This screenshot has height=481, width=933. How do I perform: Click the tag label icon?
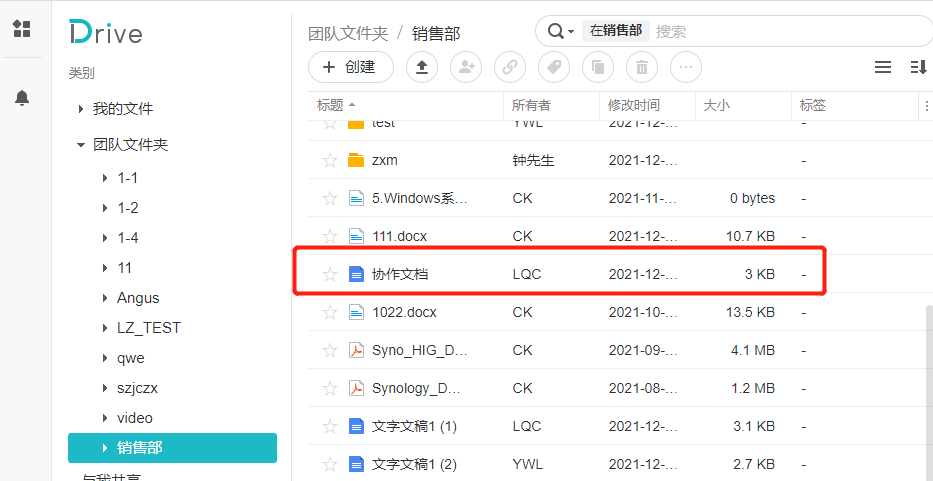(x=554, y=67)
